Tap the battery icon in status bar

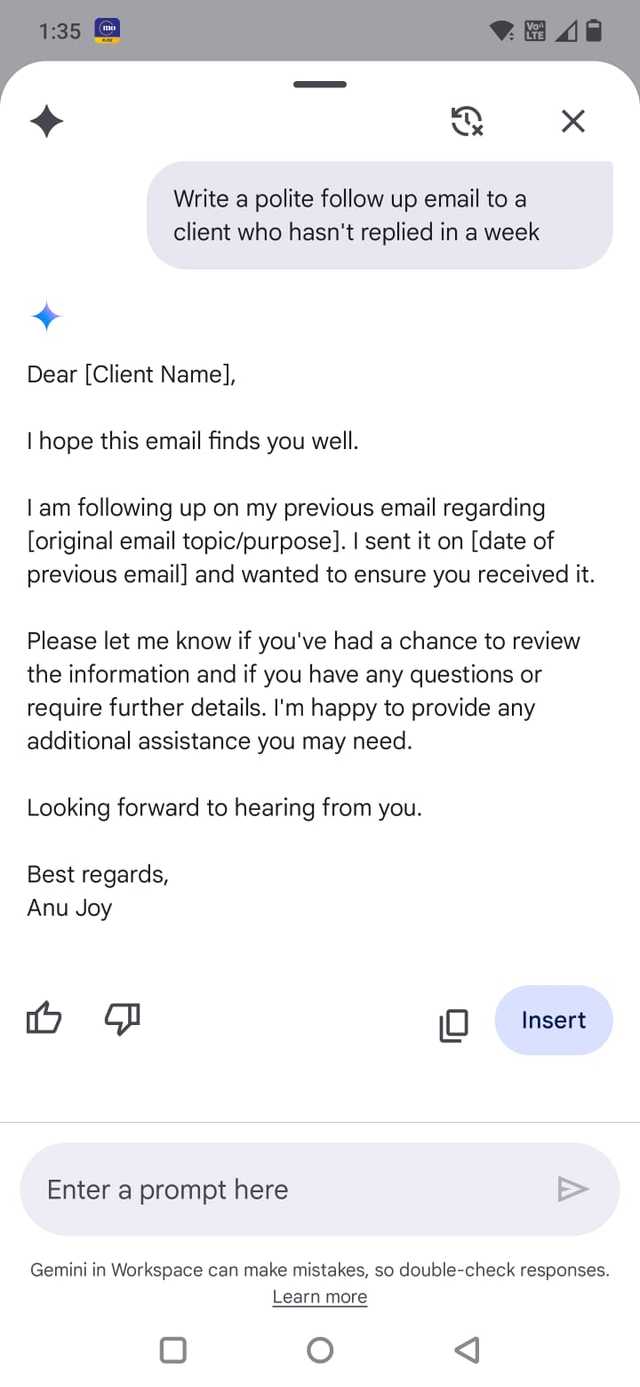[594, 31]
